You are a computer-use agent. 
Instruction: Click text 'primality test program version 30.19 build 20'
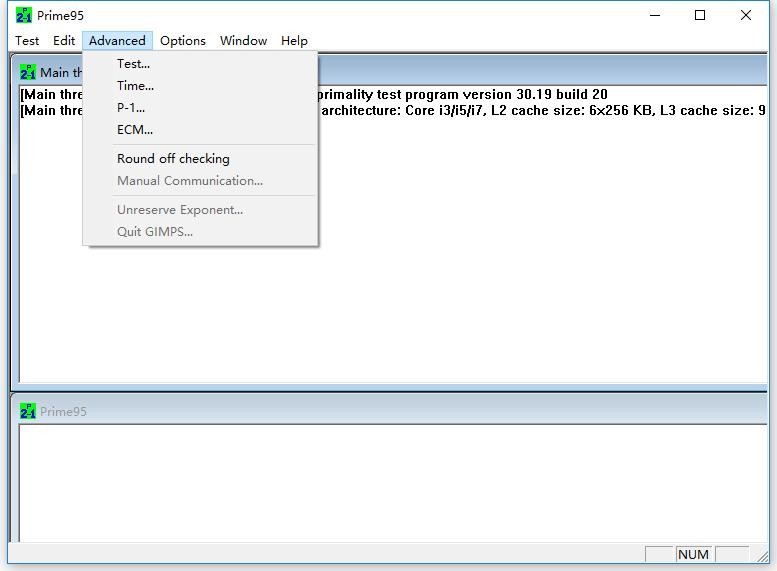coord(462,94)
